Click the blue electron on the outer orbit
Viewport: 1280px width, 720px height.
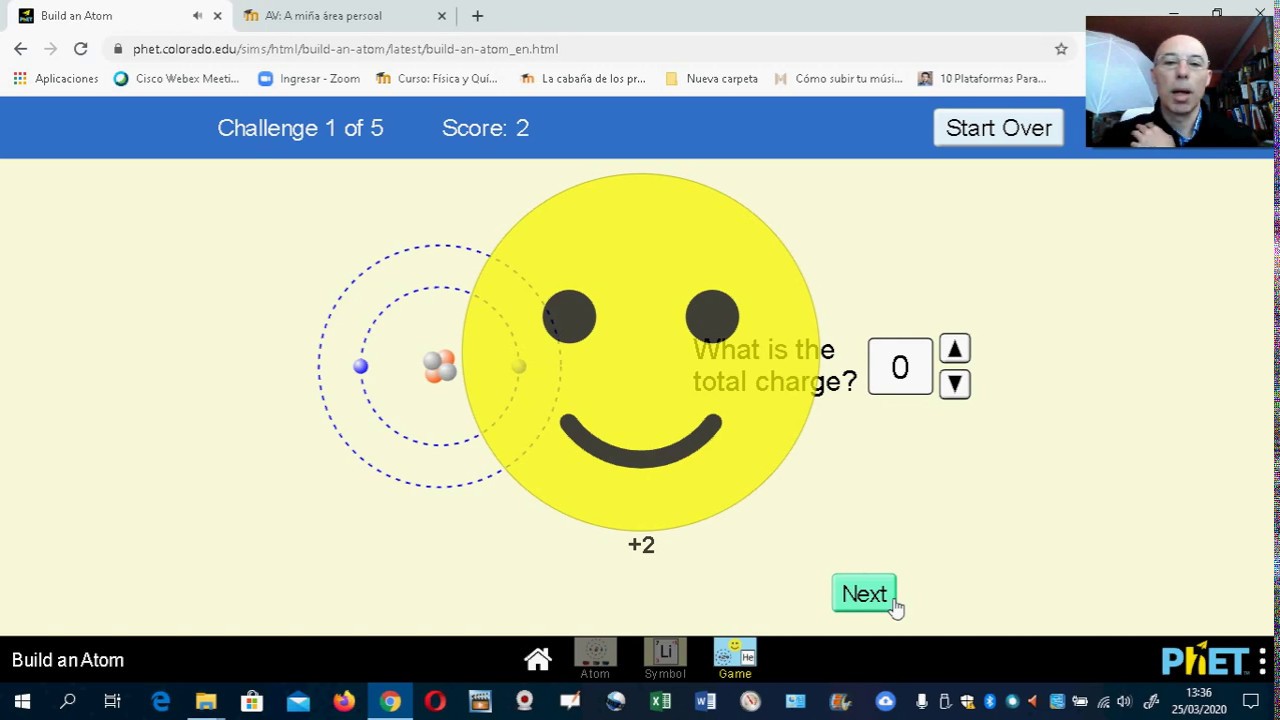[x=361, y=367]
